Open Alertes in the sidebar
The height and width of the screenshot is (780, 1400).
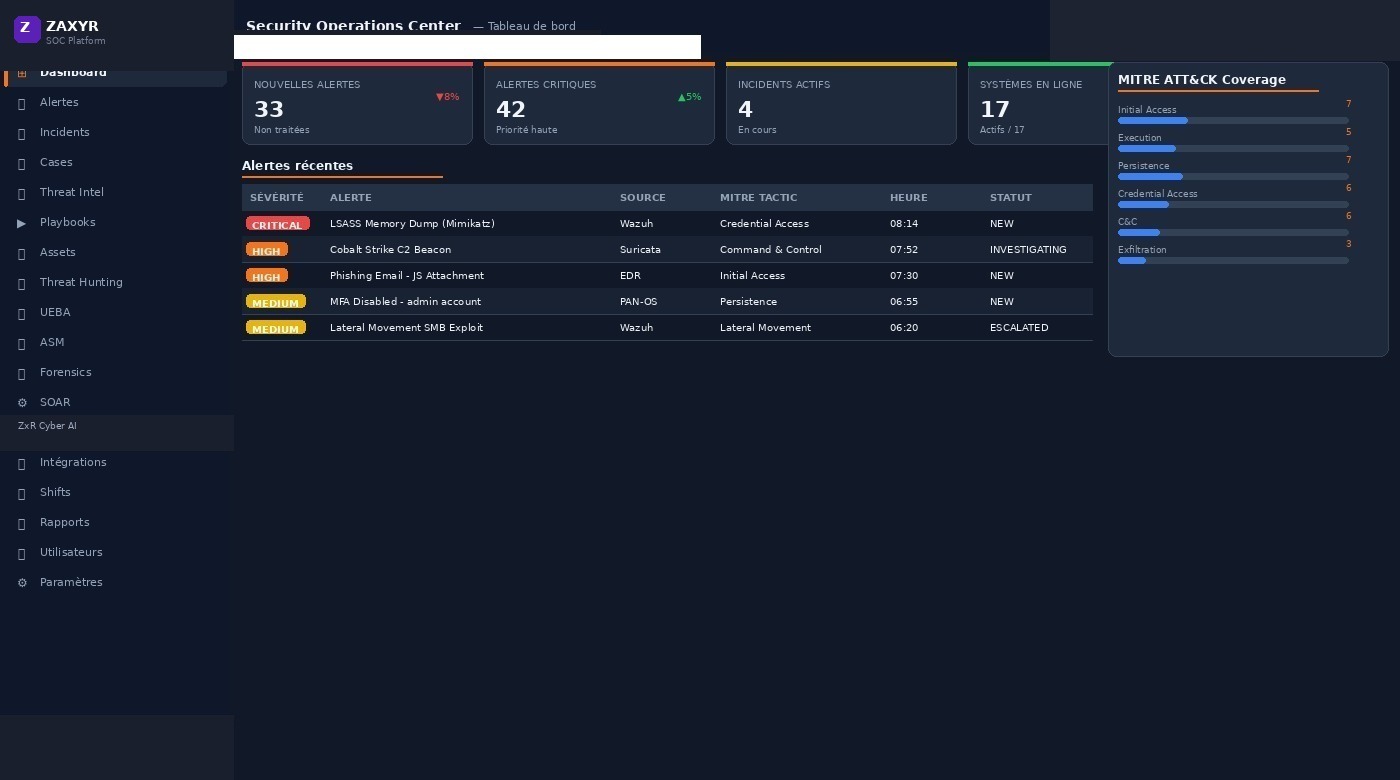point(59,102)
